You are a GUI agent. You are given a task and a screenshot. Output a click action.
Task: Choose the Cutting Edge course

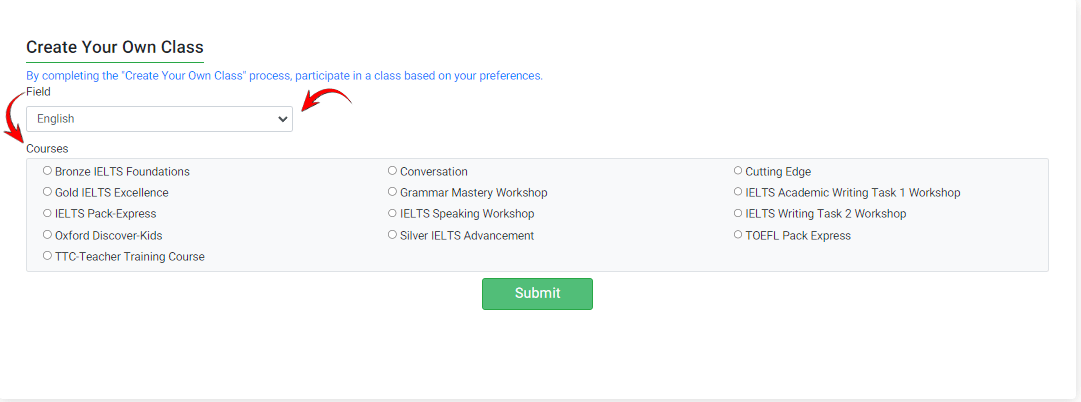[x=738, y=171]
